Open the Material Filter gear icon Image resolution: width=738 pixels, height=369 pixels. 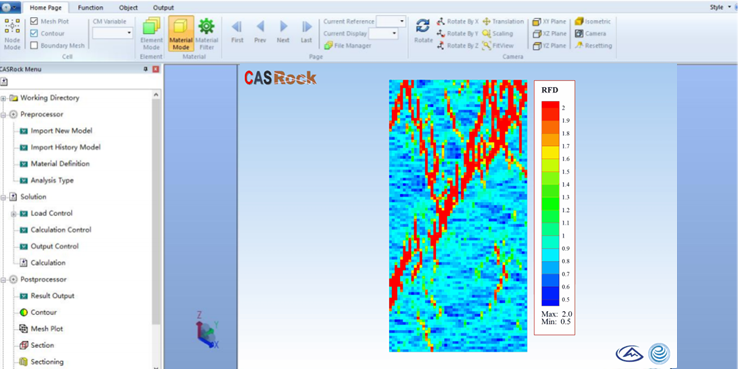tap(206, 27)
